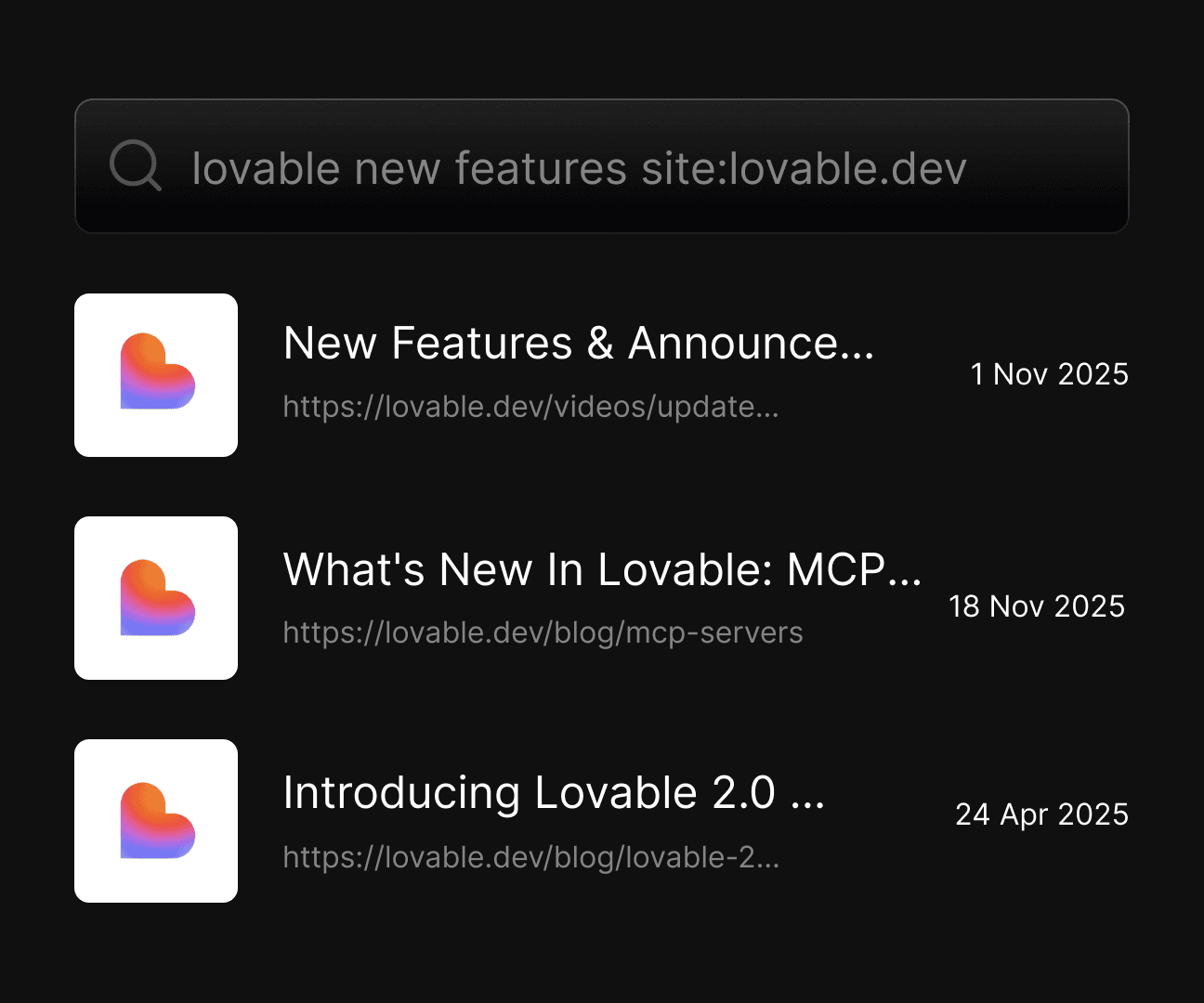Click the lovable.dev/blog/mcp-servers URL
This screenshot has width=1204, height=1003.
[543, 632]
